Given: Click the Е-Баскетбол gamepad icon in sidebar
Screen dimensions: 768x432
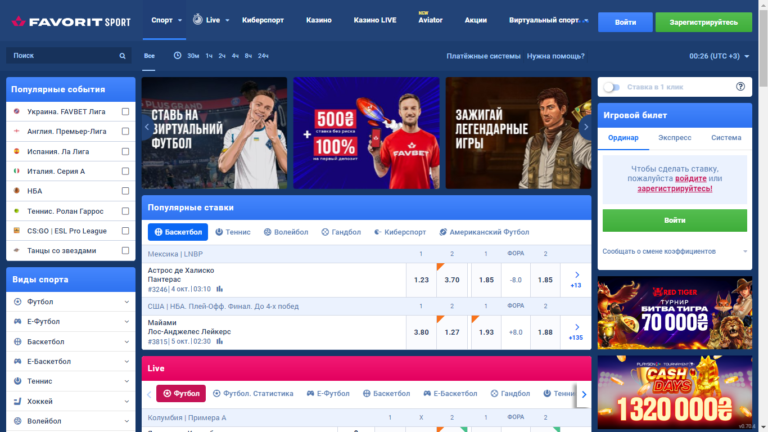Looking at the screenshot, I should [x=18, y=361].
